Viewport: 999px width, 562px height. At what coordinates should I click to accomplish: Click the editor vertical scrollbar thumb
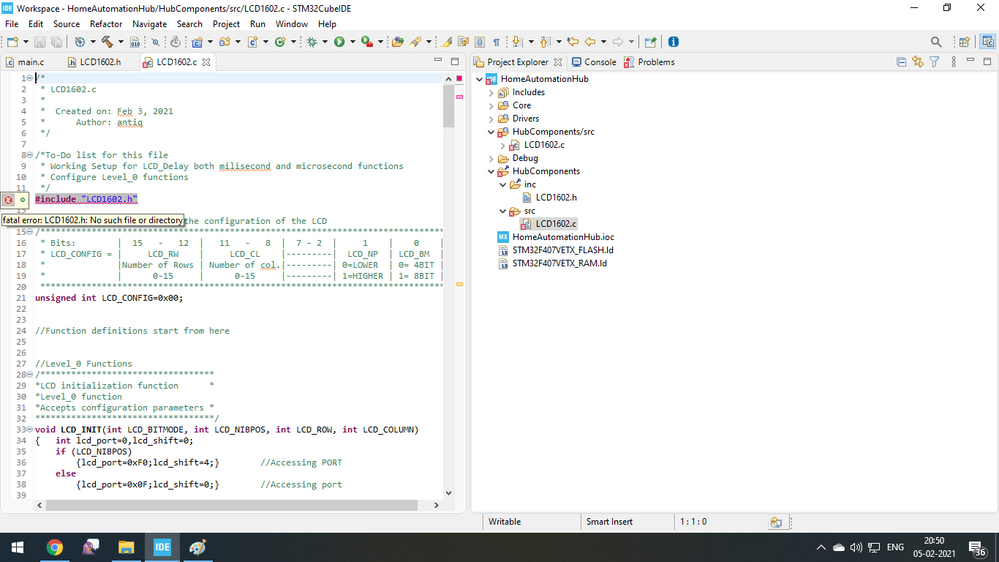click(x=449, y=106)
